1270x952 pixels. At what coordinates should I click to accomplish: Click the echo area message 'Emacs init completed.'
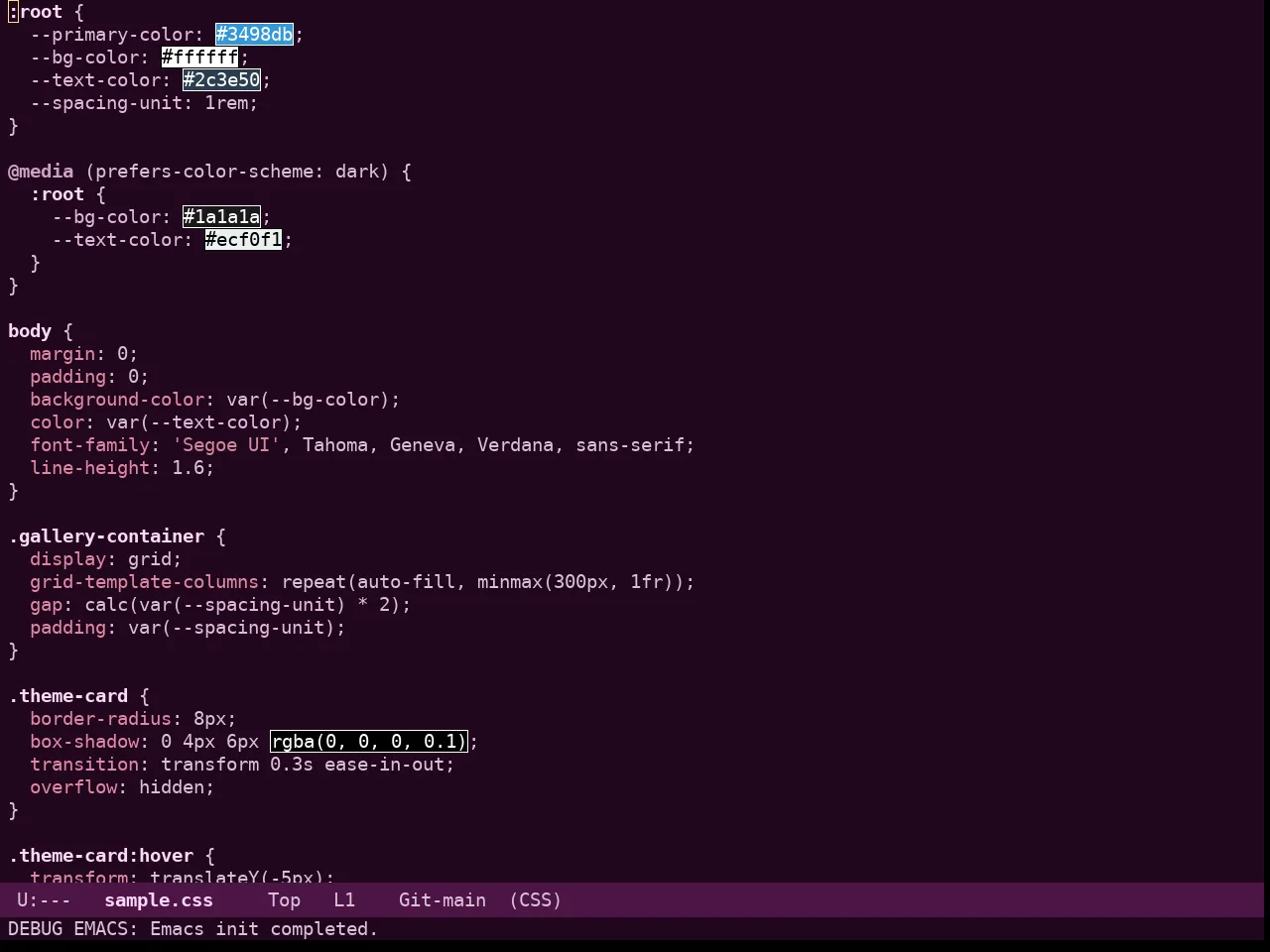[x=264, y=929]
